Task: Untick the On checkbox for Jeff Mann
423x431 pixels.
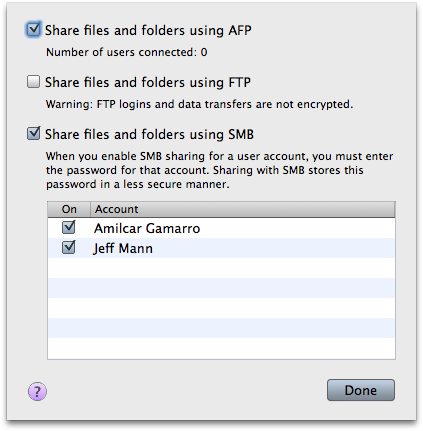Action: 69,247
